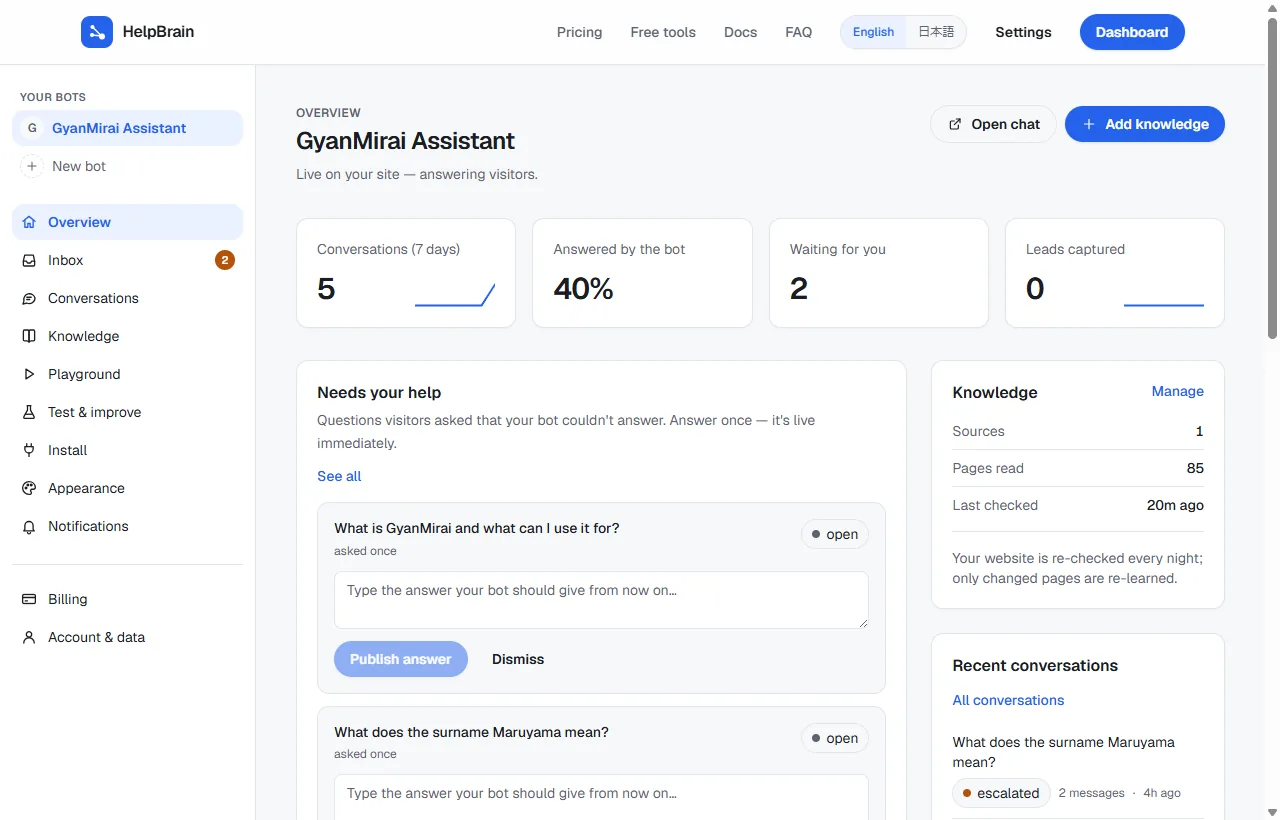Click the Inbox tray icon in sidebar
The height and width of the screenshot is (820, 1280).
pos(29,260)
